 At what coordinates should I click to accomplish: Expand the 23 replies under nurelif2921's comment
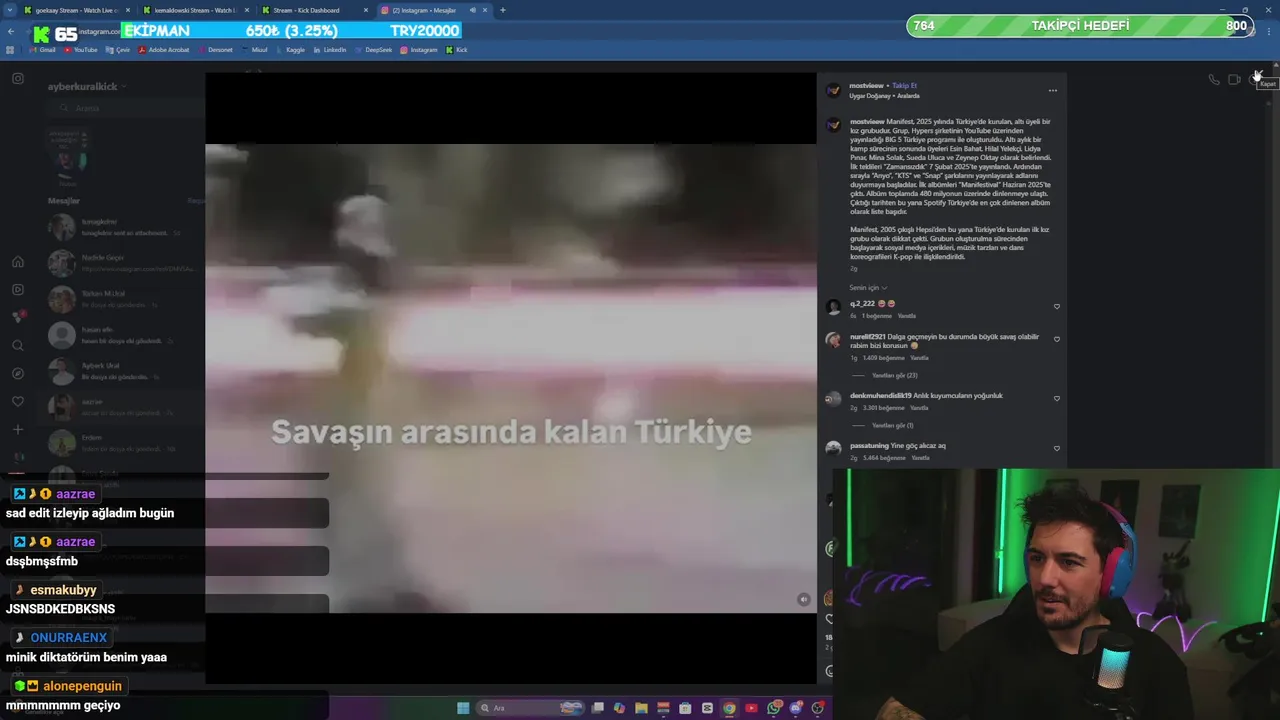click(894, 375)
